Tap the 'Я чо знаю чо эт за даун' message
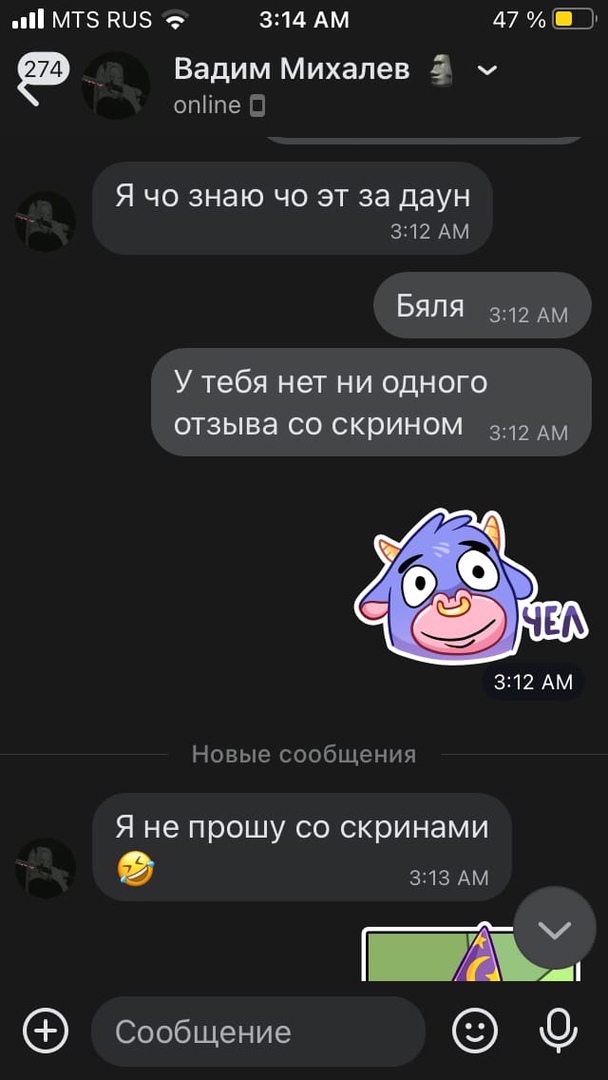Screen dimensions: 608x1080 [x=293, y=208]
